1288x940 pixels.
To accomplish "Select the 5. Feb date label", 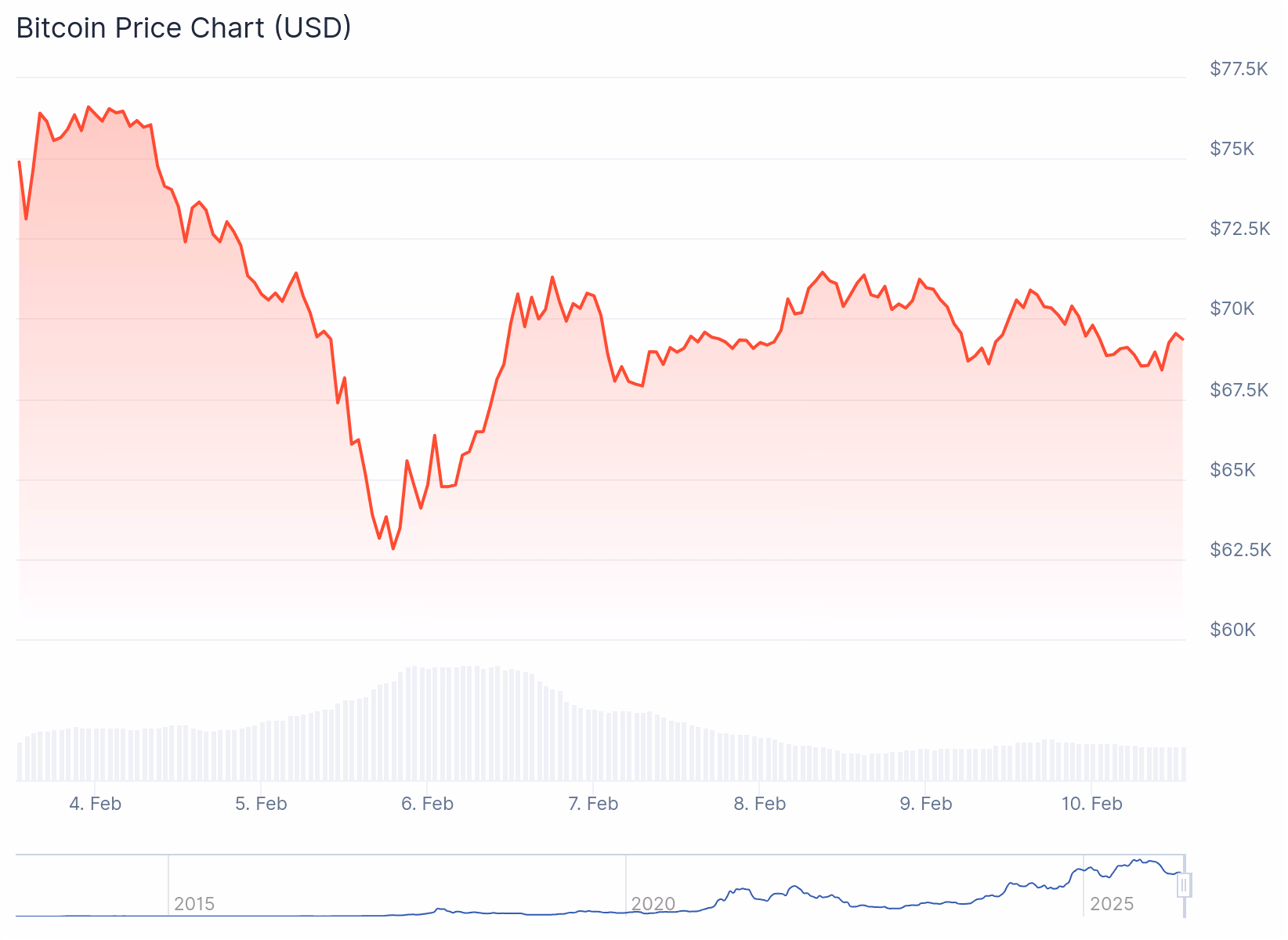I will point(262,804).
